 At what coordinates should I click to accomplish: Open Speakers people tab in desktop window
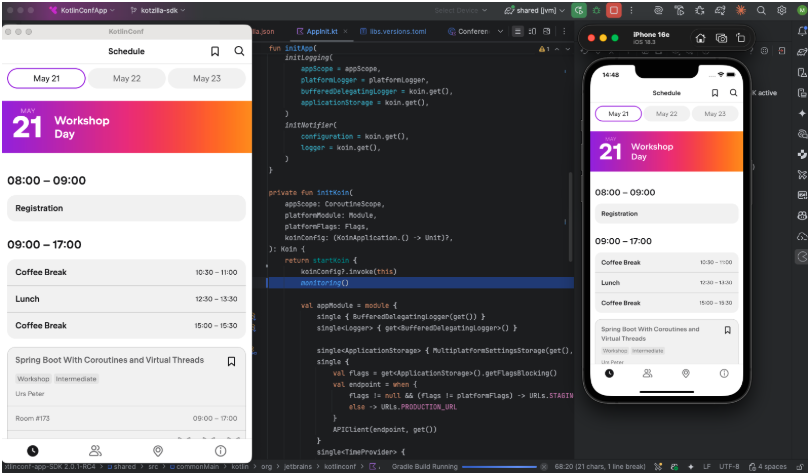[95, 451]
